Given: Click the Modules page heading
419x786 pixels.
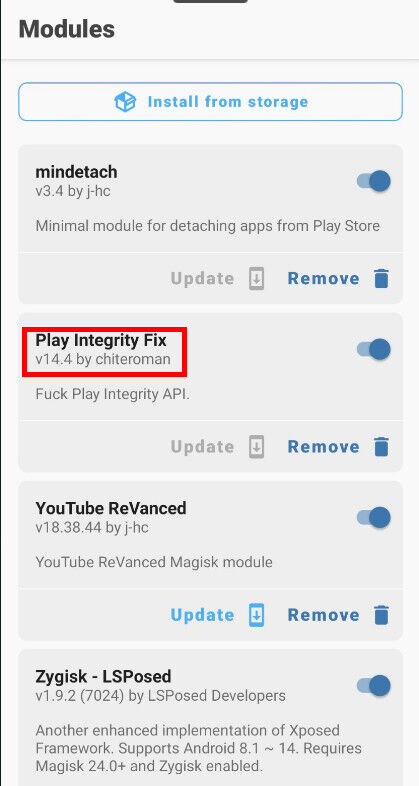Looking at the screenshot, I should 67,29.
